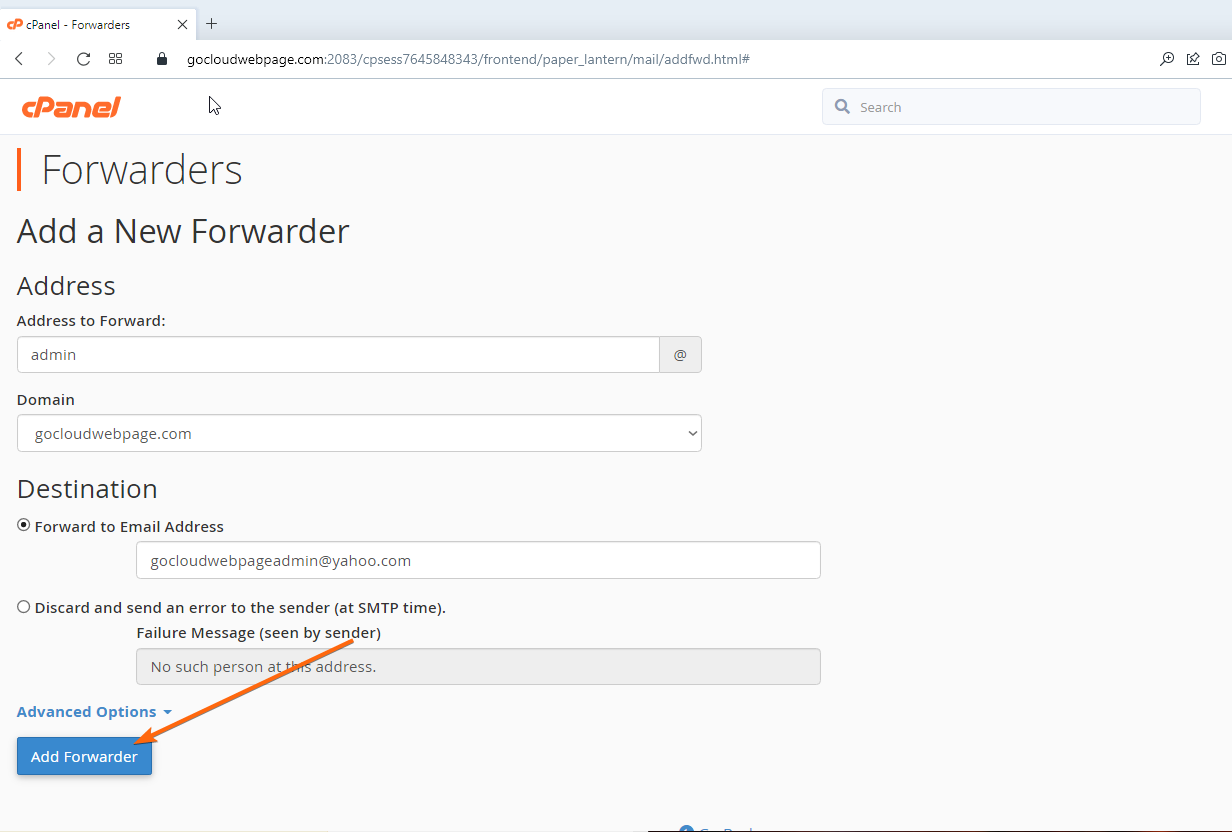Click the cPanel Search field
Image resolution: width=1232 pixels, height=832 pixels.
(x=1011, y=107)
